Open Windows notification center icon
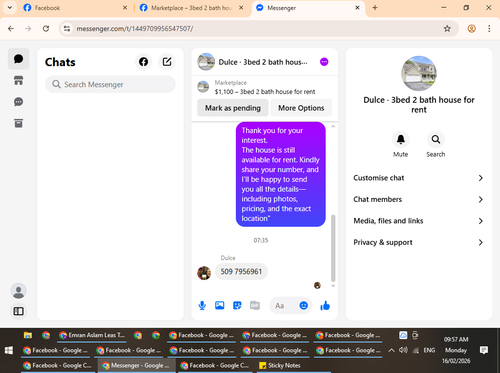 [x=484, y=350]
